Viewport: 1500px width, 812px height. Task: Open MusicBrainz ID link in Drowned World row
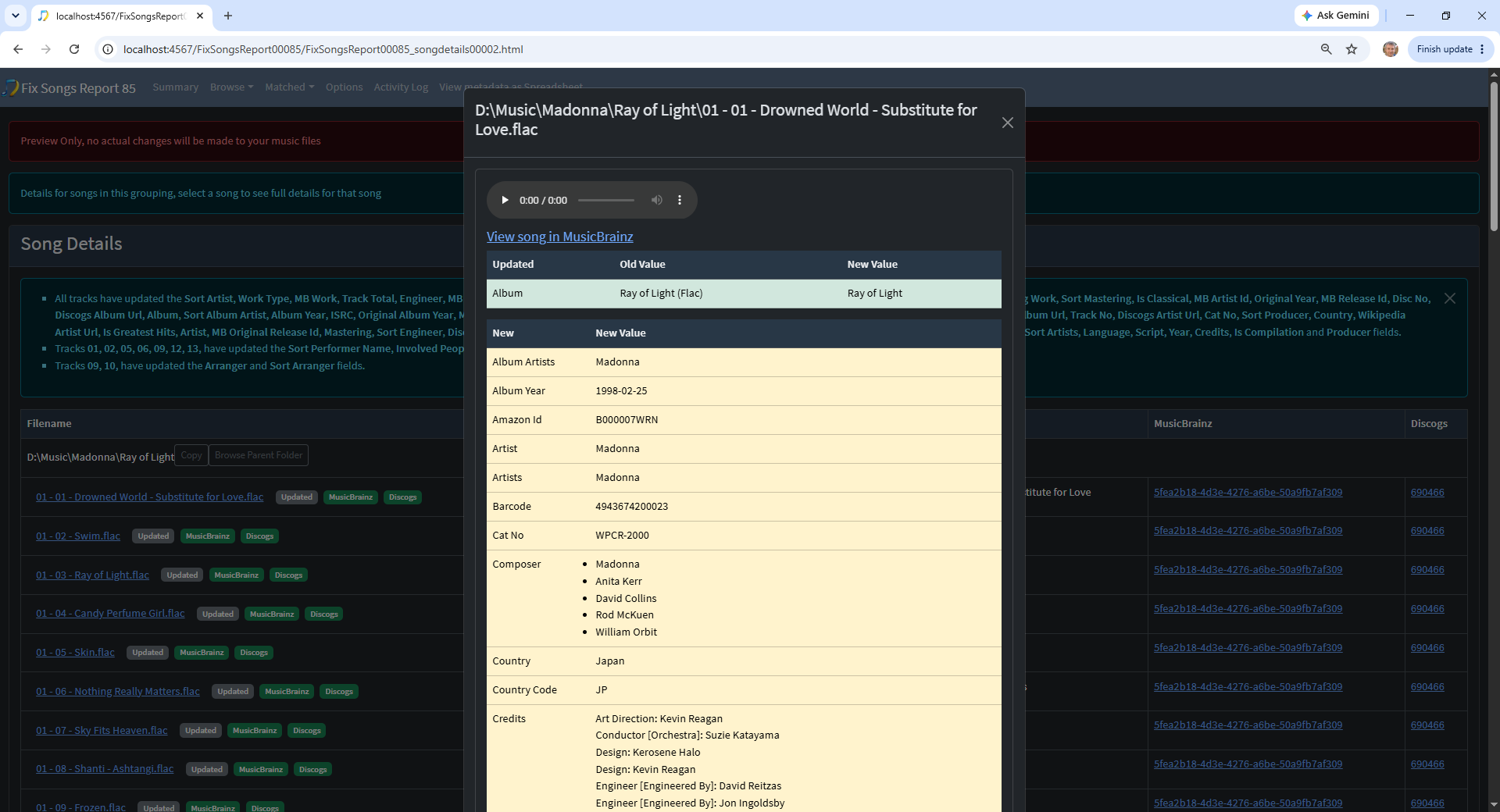pos(1248,493)
